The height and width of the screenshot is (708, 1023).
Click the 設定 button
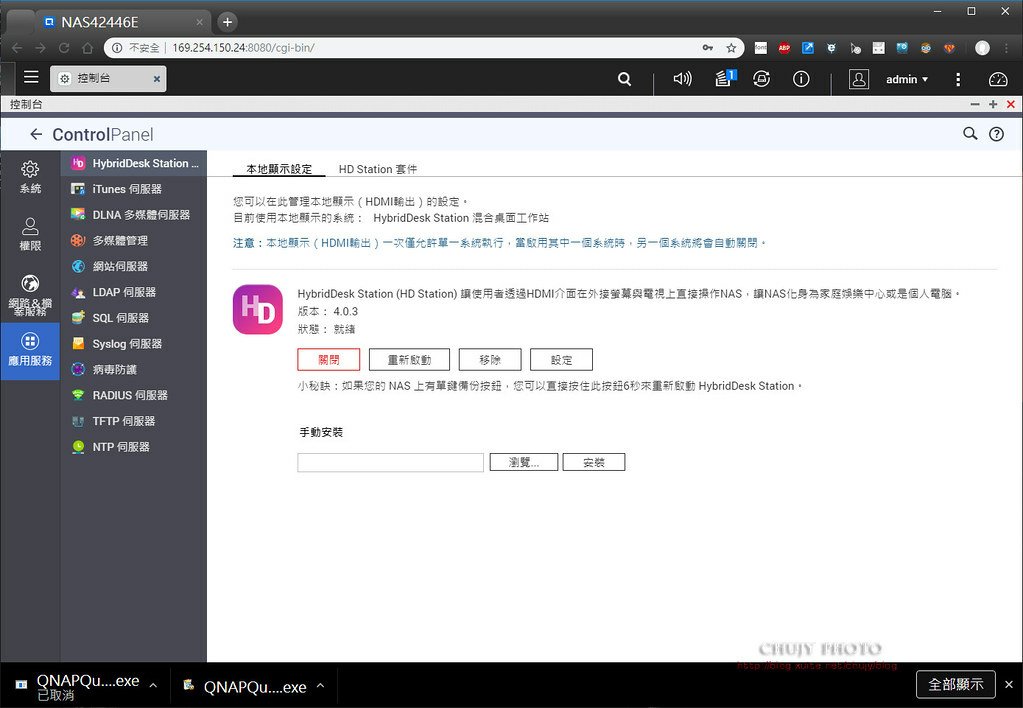pos(562,360)
